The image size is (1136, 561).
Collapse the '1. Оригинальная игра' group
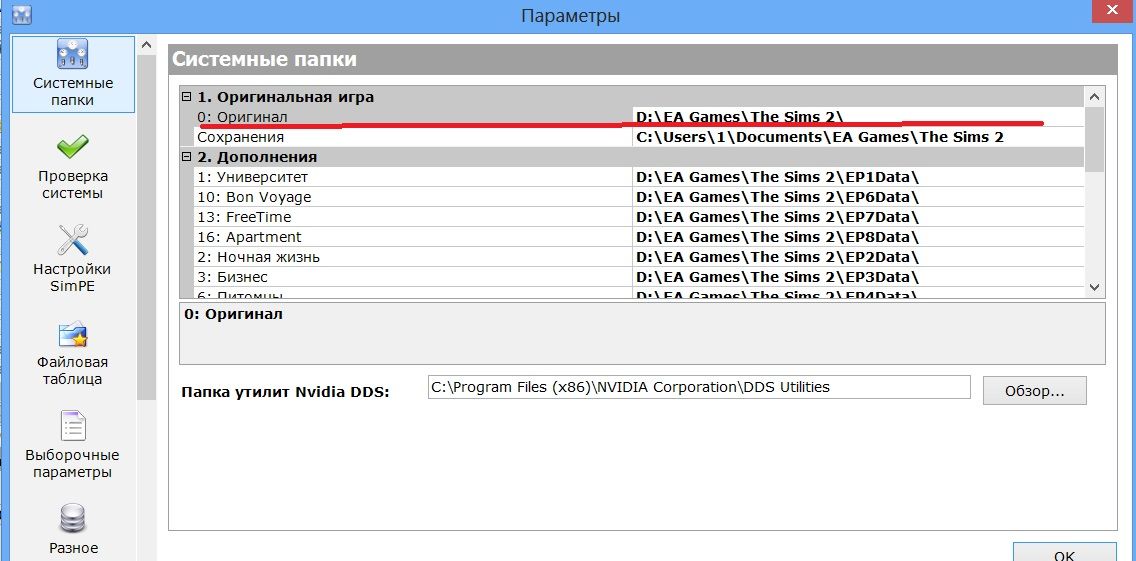pyautogui.click(x=187, y=96)
